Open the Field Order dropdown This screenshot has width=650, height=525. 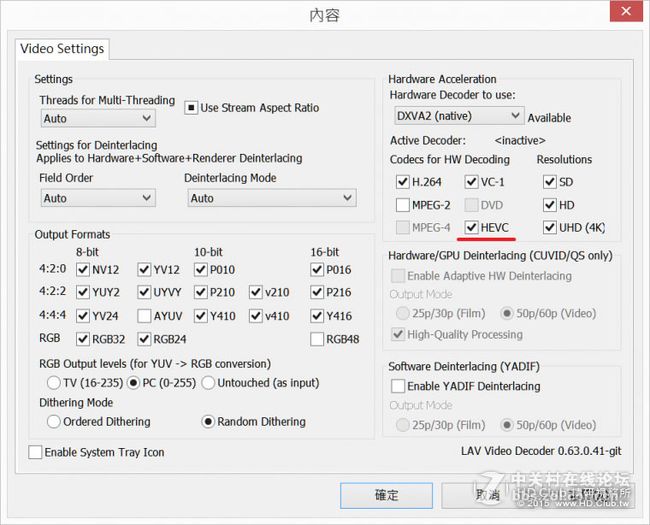(x=98, y=198)
